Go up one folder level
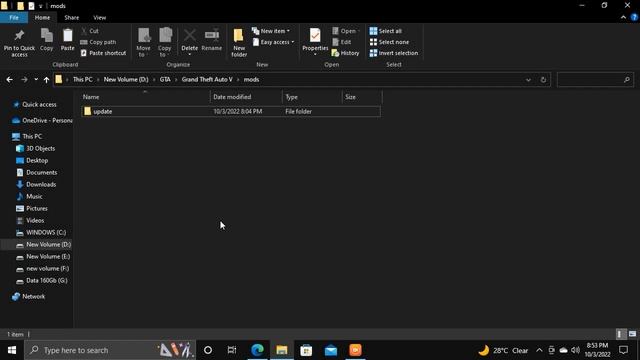 coord(46,80)
